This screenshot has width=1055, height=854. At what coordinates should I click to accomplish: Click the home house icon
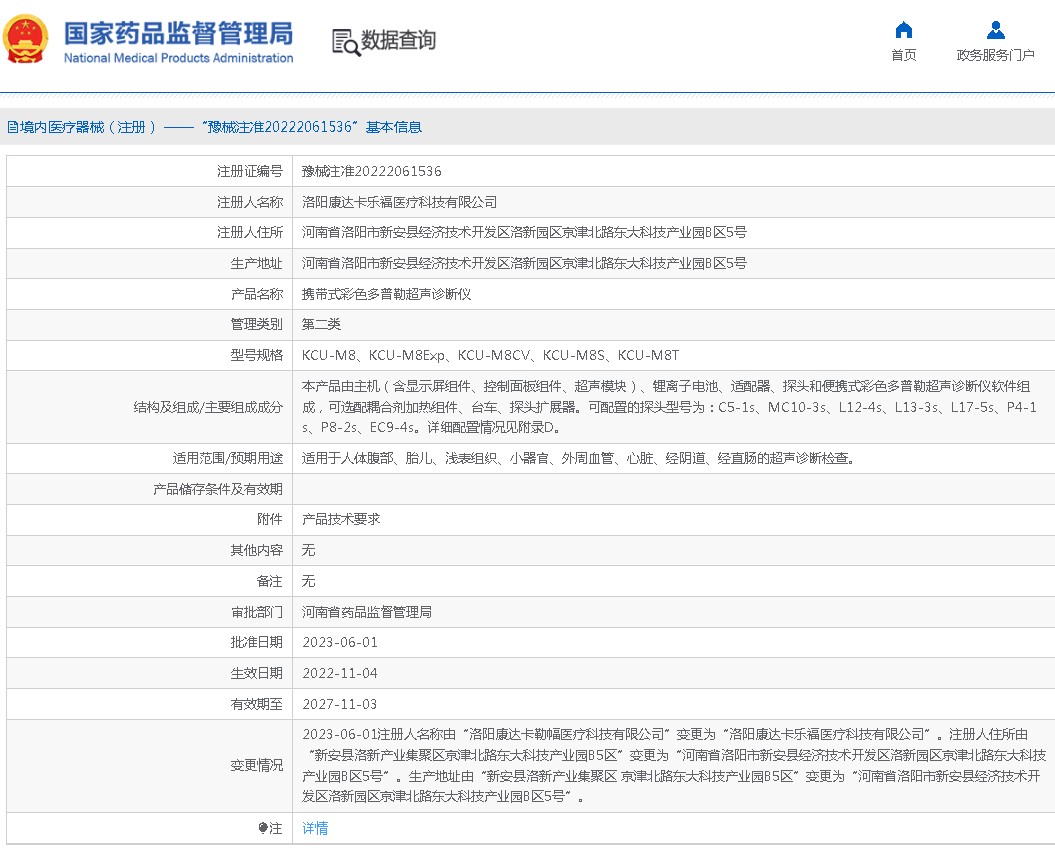pyautogui.click(x=903, y=29)
